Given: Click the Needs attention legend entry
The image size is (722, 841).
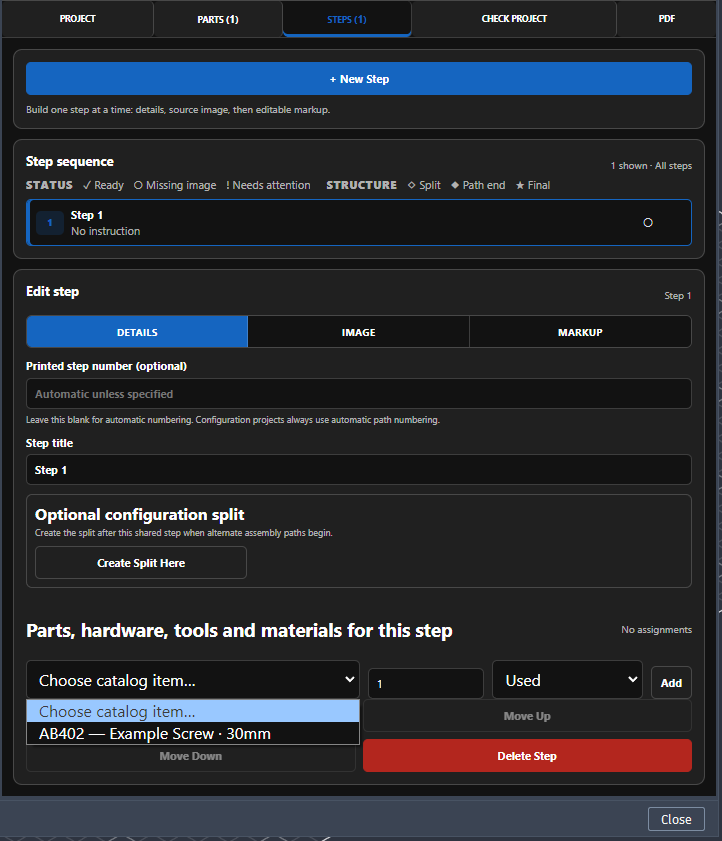Looking at the screenshot, I should [x=268, y=185].
